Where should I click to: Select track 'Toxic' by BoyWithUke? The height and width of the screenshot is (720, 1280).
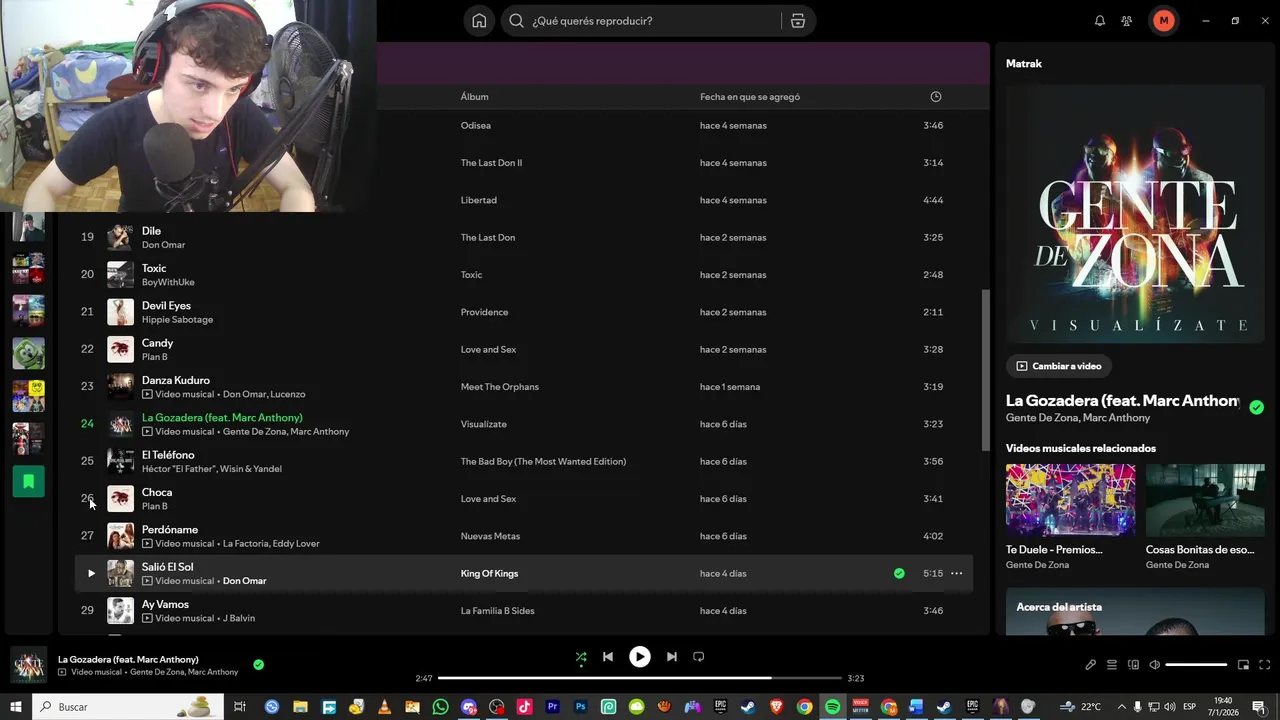(x=154, y=268)
